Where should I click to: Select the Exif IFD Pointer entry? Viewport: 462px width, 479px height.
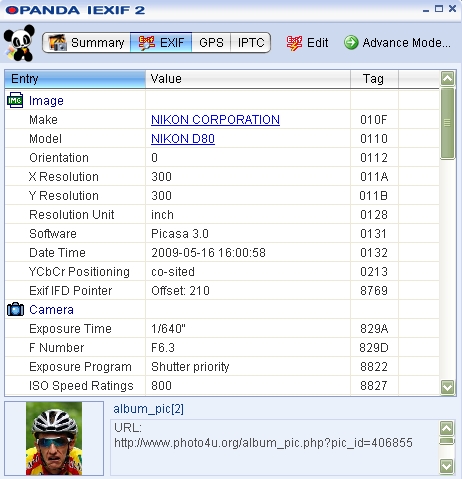coord(71,291)
